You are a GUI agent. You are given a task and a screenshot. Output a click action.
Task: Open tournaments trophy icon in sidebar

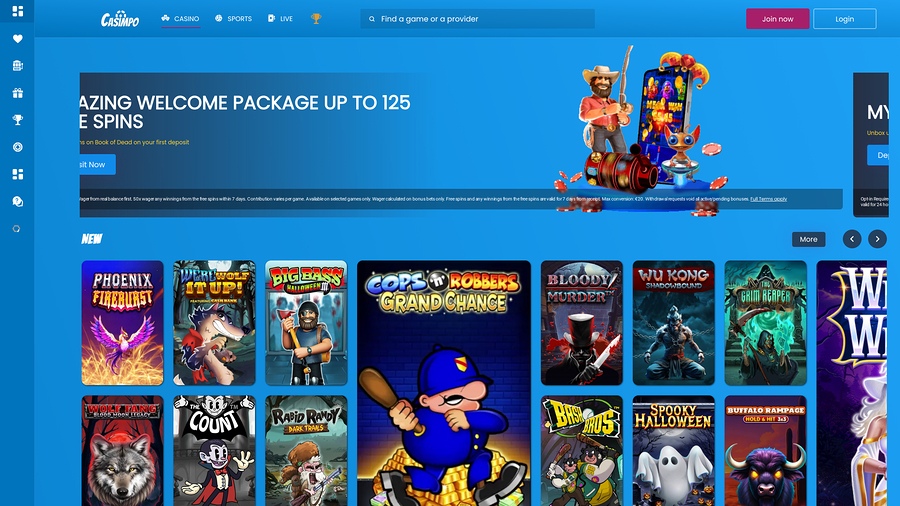click(x=17, y=120)
